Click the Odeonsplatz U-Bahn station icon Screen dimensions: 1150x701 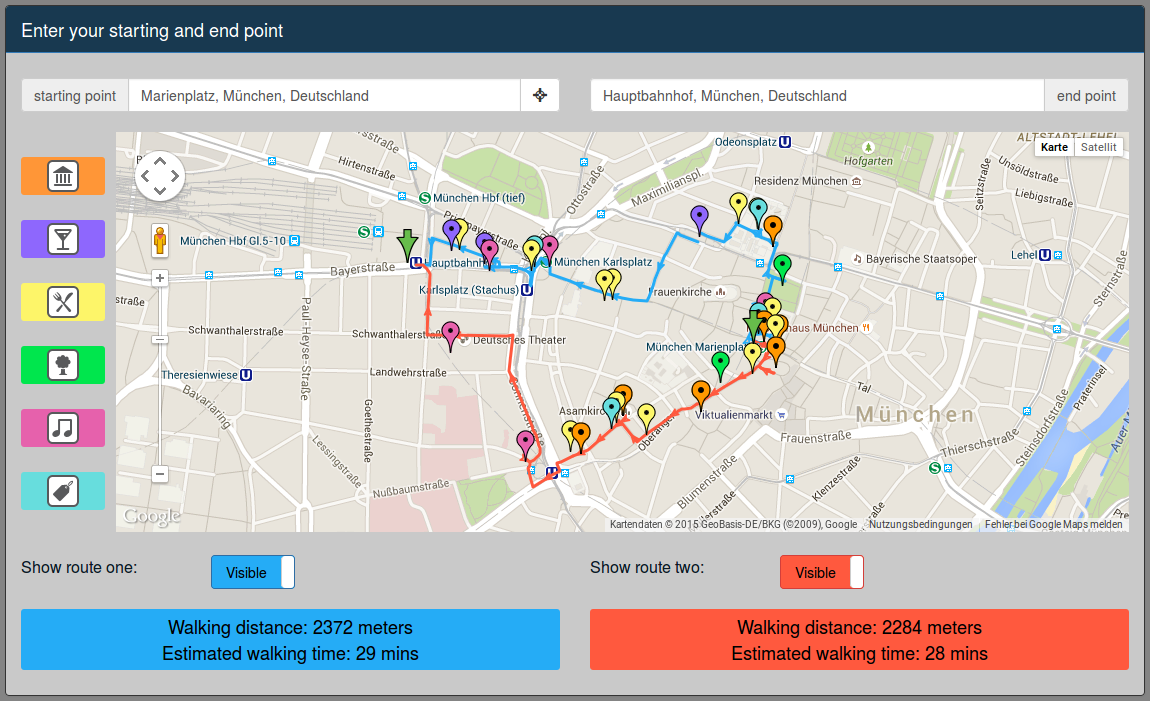pyautogui.click(x=785, y=142)
